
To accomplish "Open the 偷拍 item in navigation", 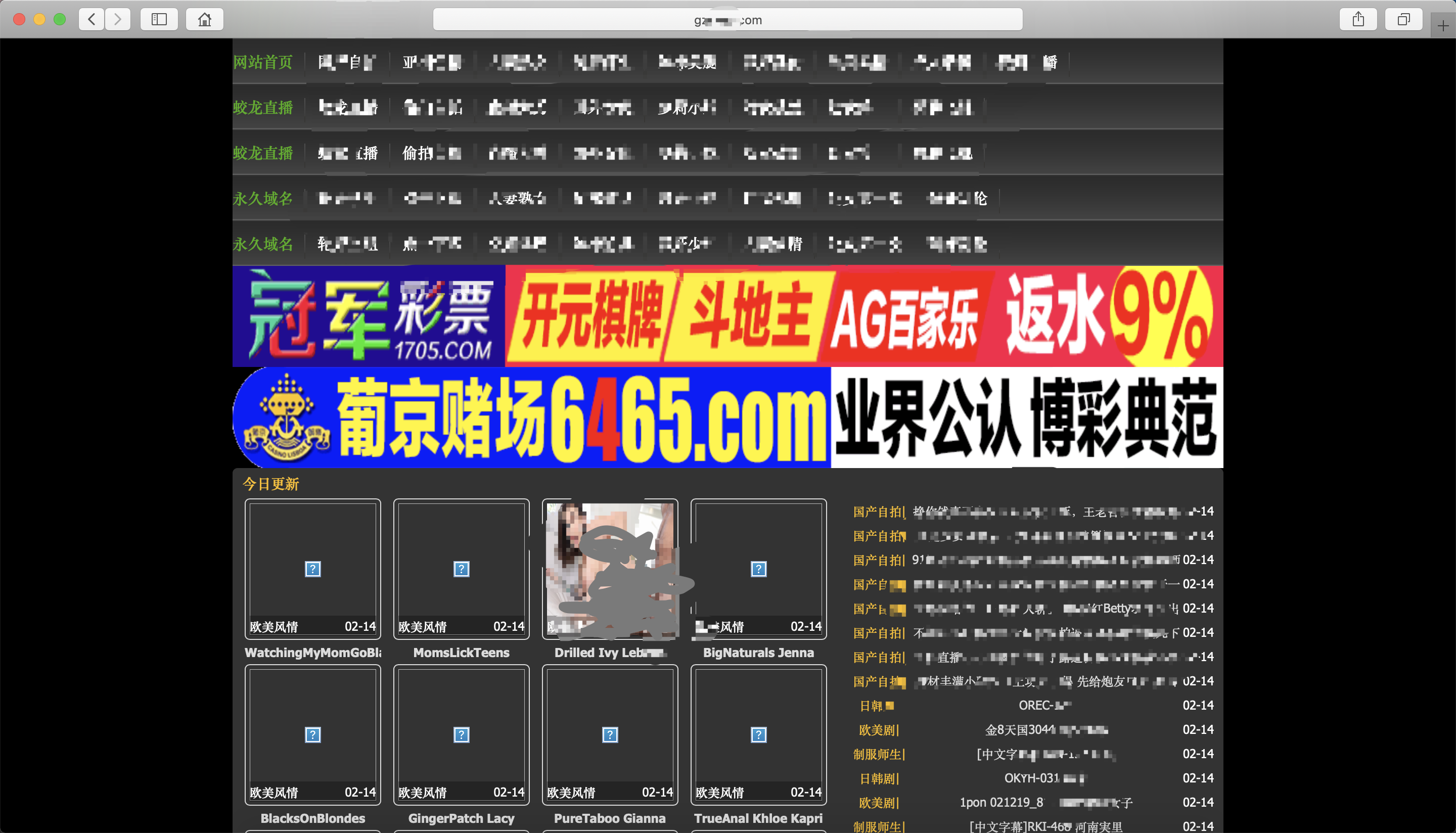I will (432, 153).
